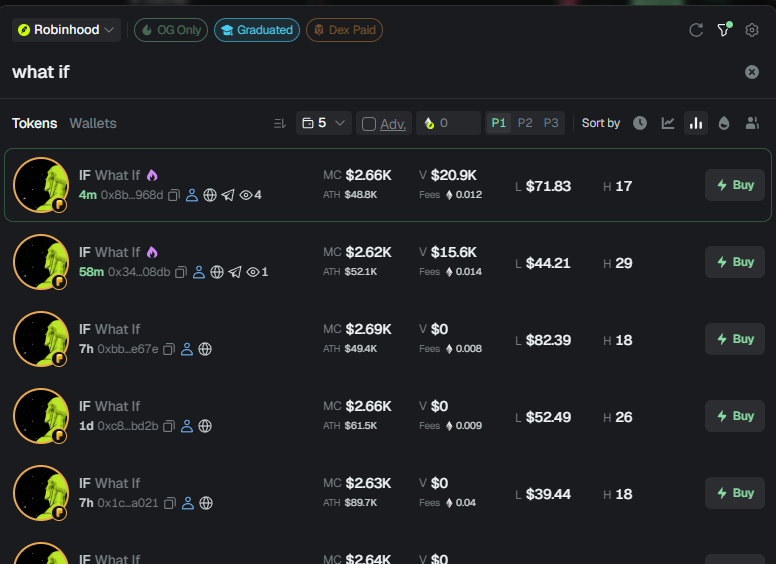Screen dimensions: 776x564
Task: Open token thumbnail for 0x34...08db
Action: click(41, 262)
